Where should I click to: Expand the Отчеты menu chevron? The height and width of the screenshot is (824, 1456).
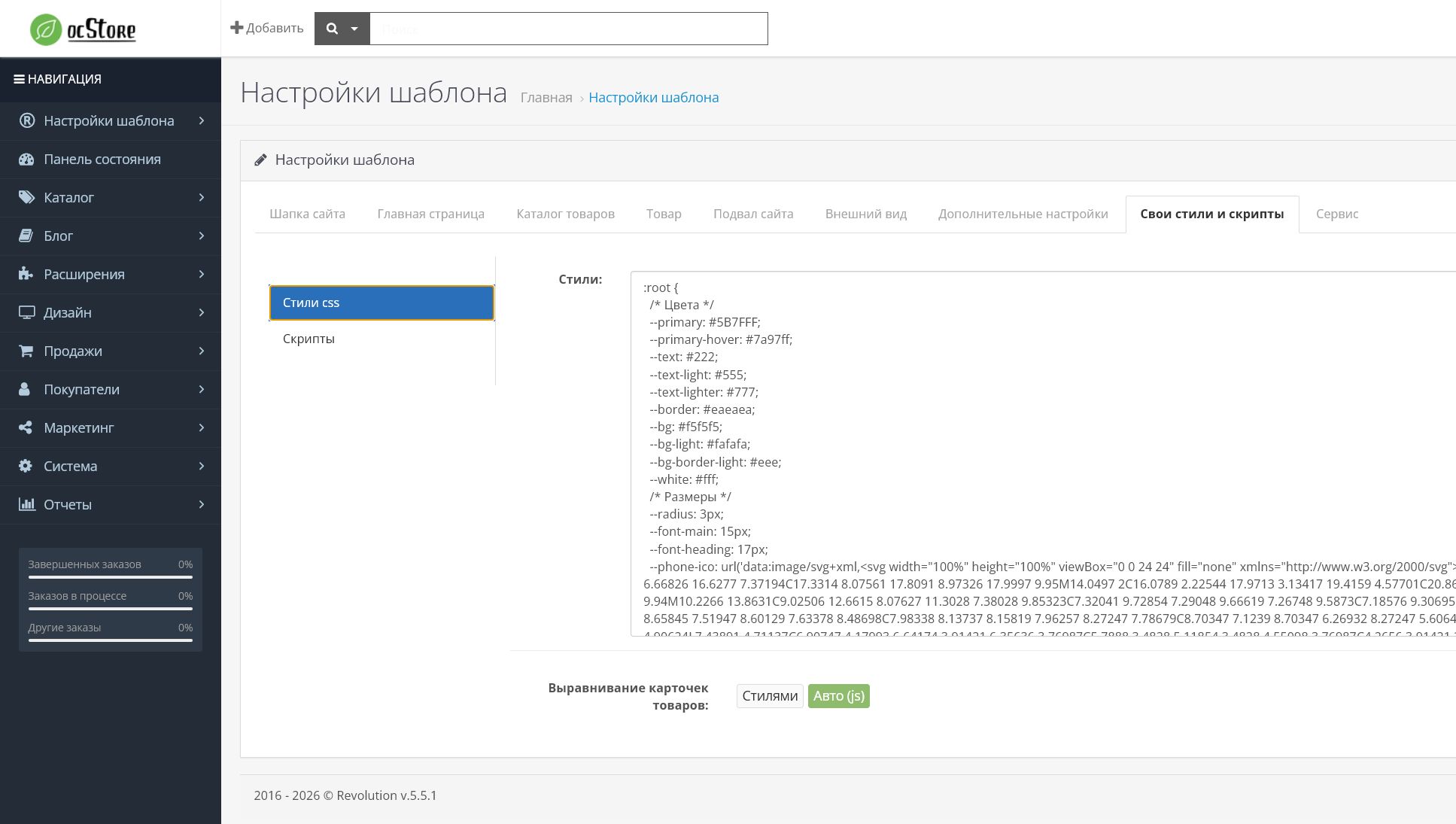pos(202,504)
